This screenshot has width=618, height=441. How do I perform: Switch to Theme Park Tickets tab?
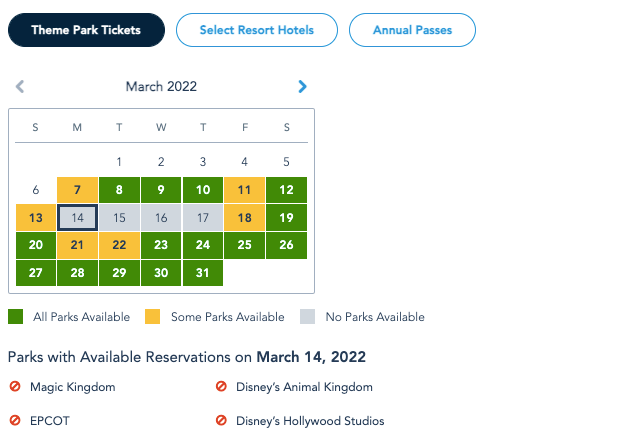pyautogui.click(x=86, y=30)
